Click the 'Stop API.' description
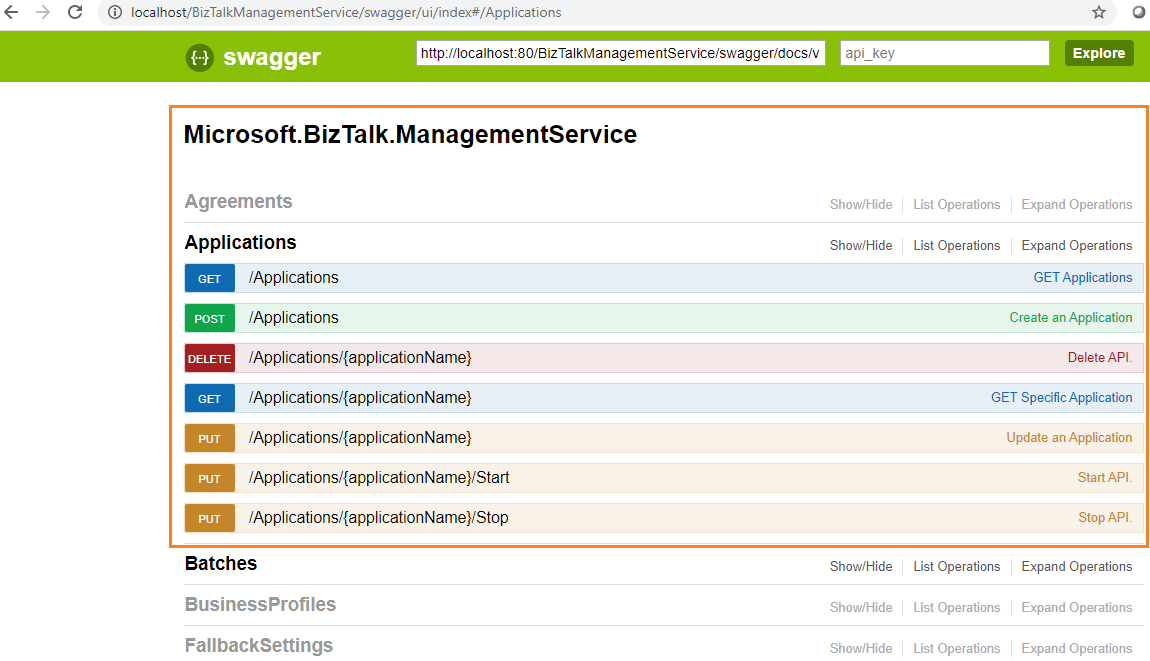The width and height of the screenshot is (1150, 661). coord(1105,518)
